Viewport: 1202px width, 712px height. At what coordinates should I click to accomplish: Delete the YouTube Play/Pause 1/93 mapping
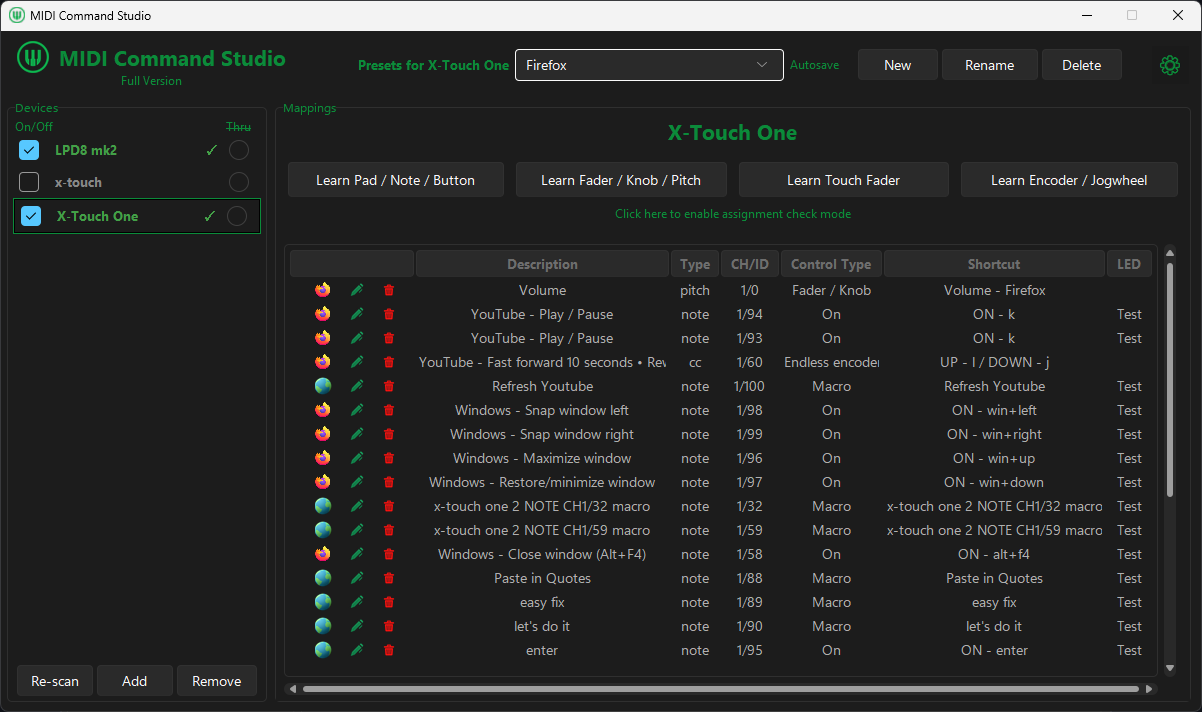(389, 338)
